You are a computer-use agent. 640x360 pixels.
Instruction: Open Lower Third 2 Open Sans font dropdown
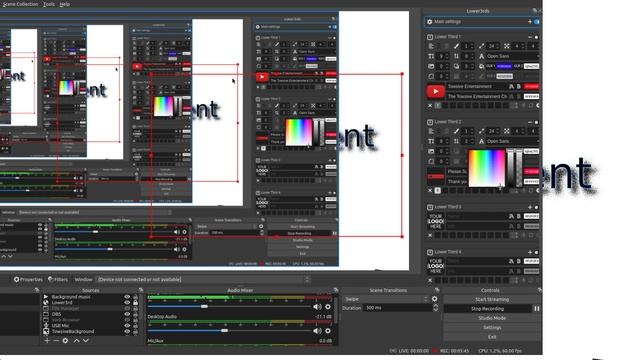(x=512, y=141)
